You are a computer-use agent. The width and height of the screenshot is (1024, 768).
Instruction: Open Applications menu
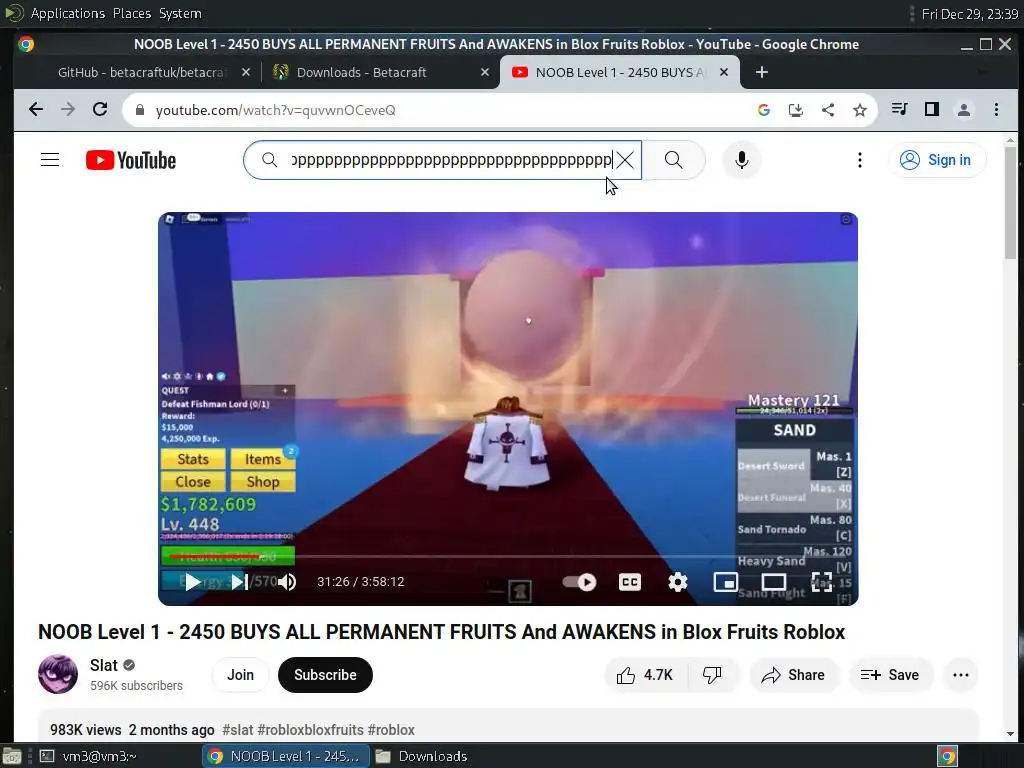[67, 13]
